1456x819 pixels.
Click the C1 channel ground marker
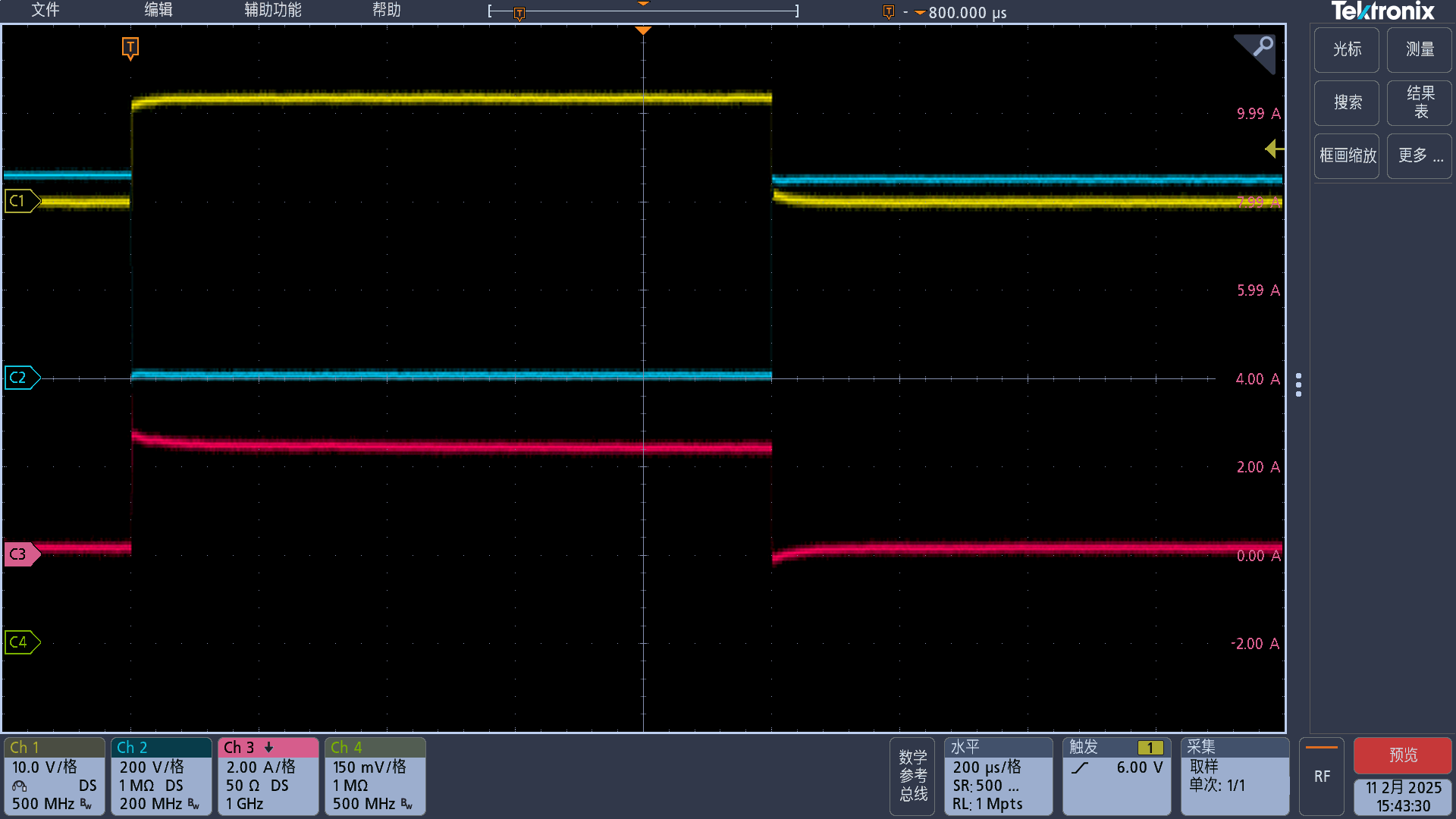click(20, 201)
